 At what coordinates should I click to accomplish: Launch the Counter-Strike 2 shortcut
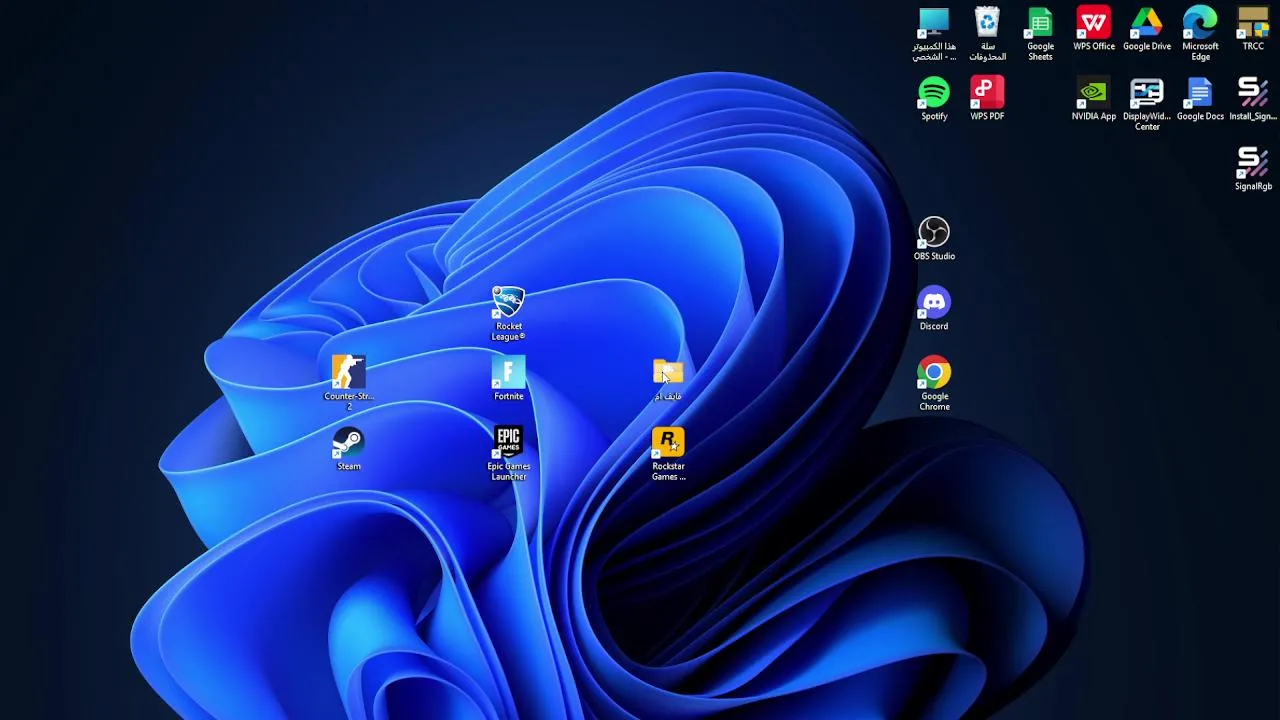348,383
